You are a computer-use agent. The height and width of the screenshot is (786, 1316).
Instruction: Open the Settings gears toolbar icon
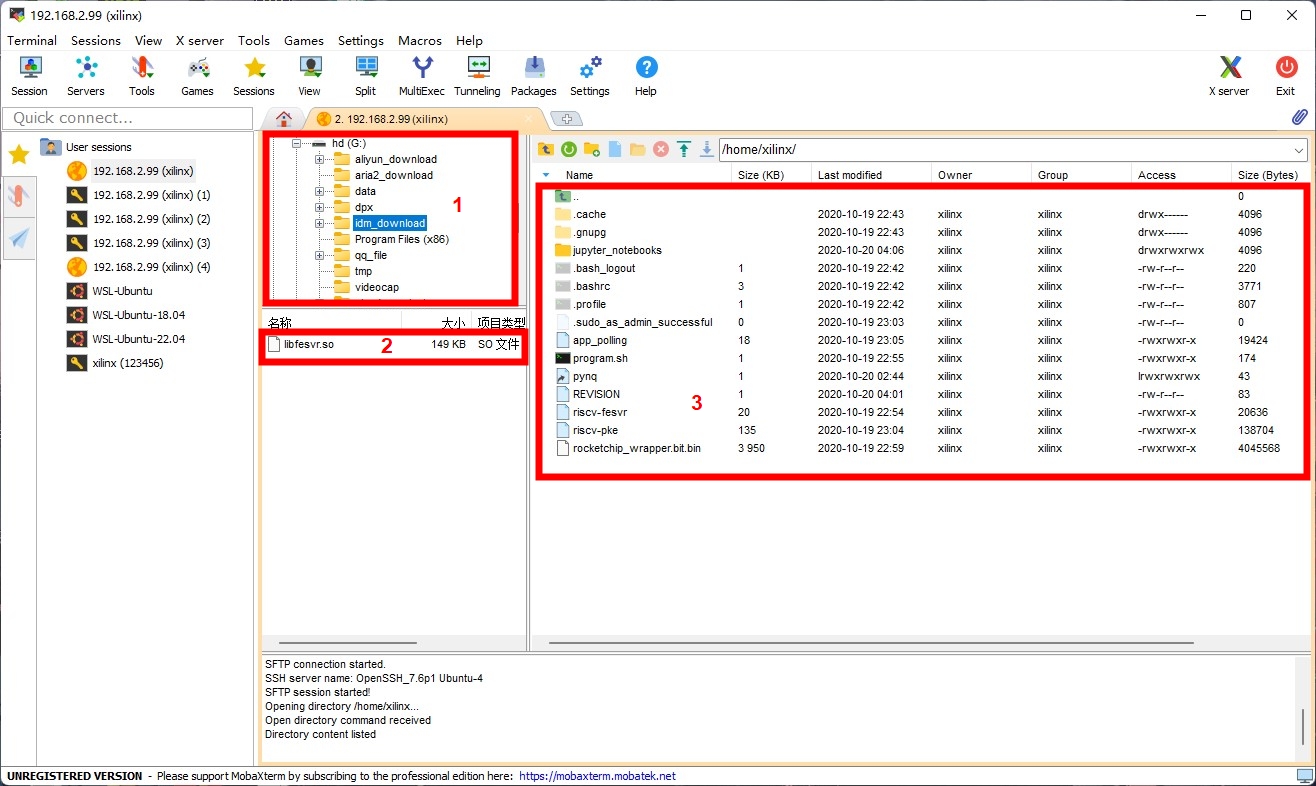[590, 76]
